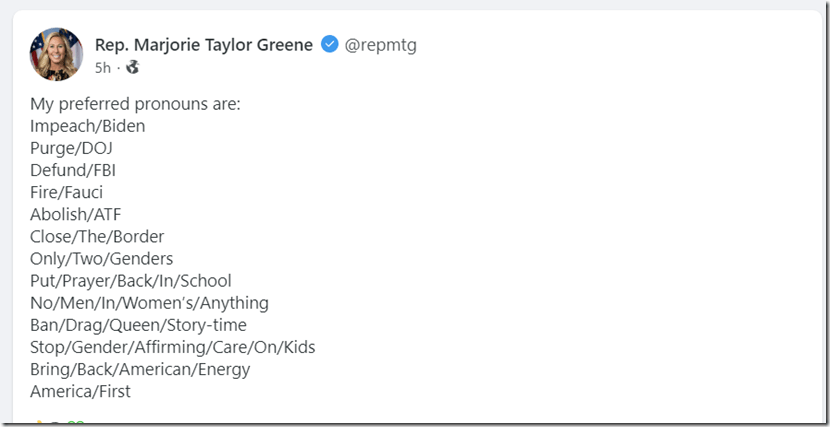Click the "Ban/Drag/Queen/Story-time" text line
Image resolution: width=830 pixels, height=427 pixels.
point(138,325)
